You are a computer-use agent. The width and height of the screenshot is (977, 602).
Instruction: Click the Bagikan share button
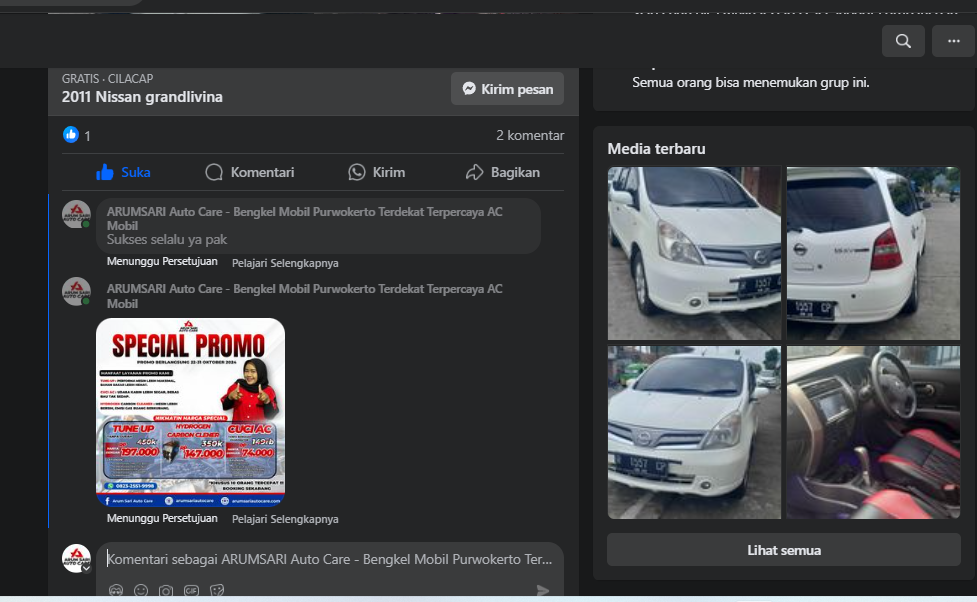tap(503, 172)
